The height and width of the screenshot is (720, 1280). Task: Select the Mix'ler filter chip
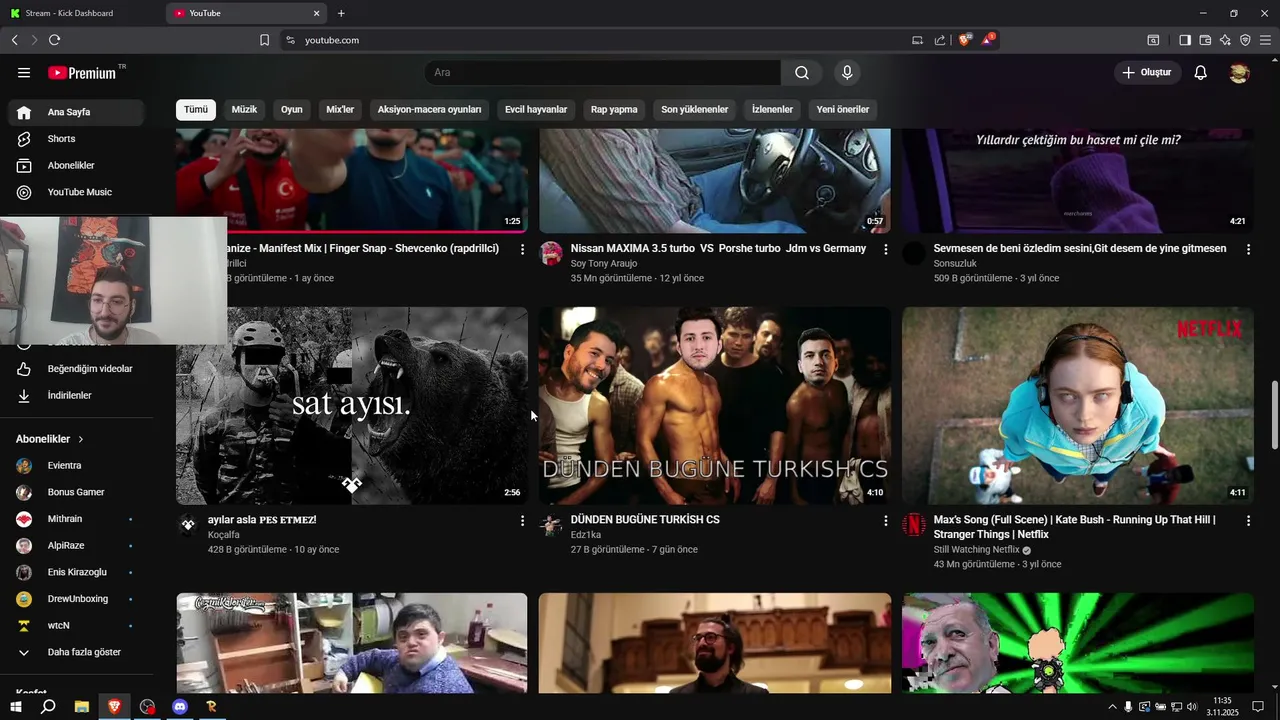coord(340,110)
